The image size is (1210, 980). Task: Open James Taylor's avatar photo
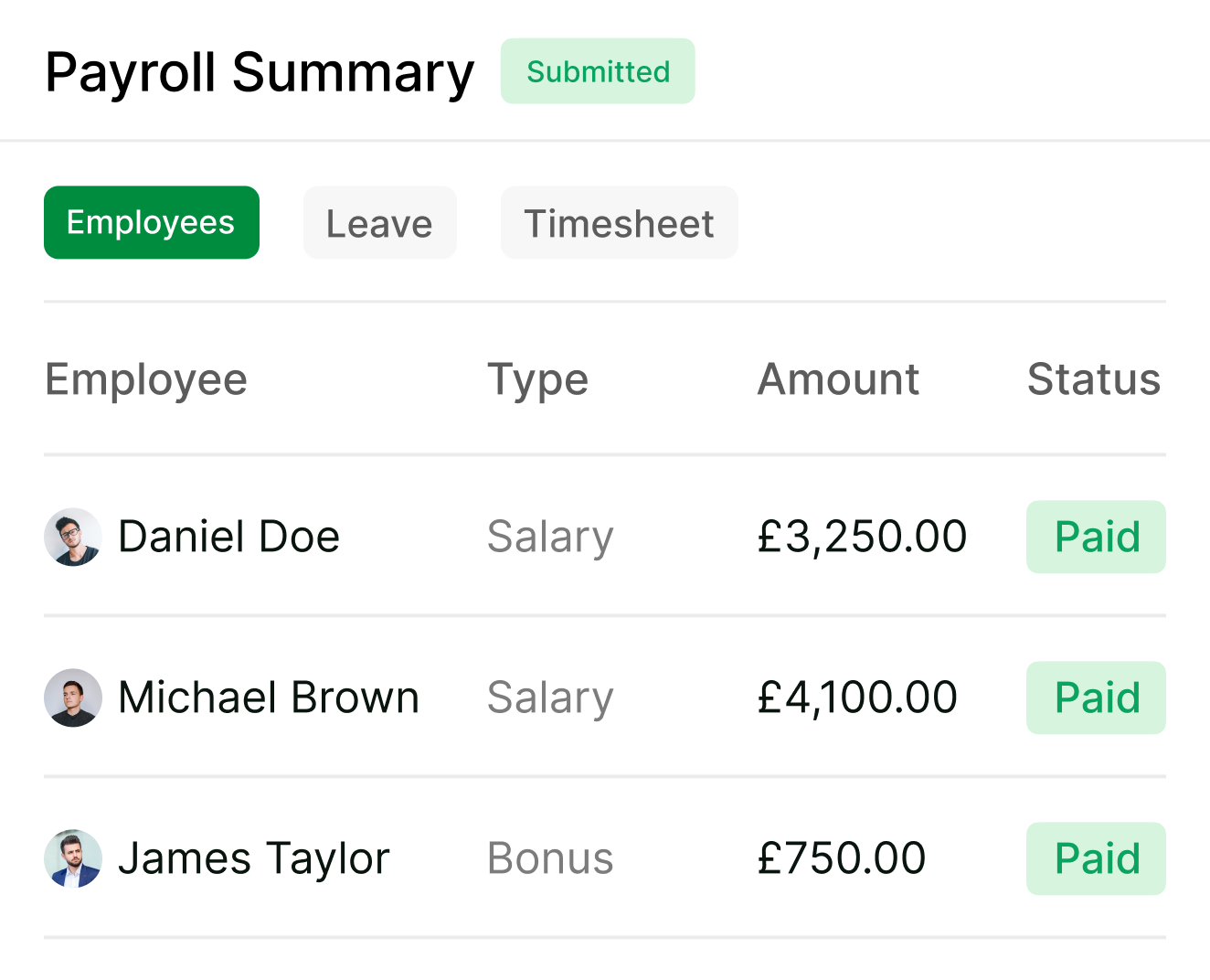(x=73, y=858)
